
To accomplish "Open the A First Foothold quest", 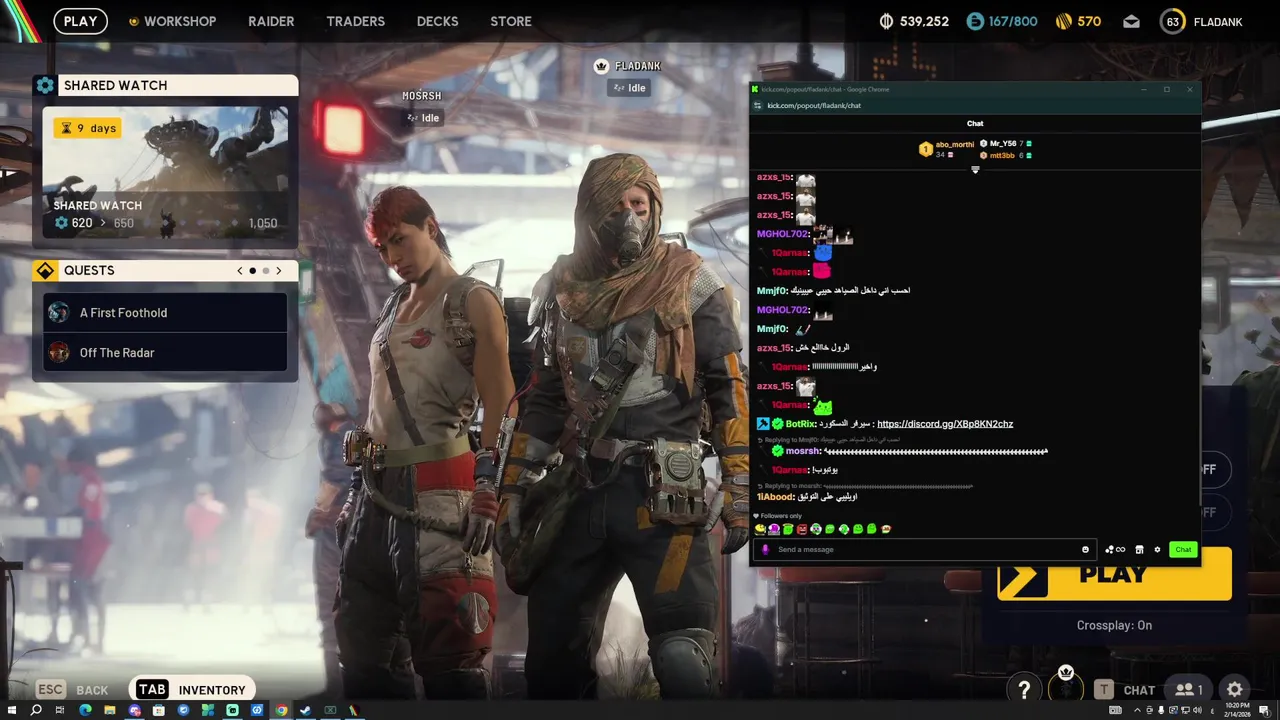I will coord(165,312).
